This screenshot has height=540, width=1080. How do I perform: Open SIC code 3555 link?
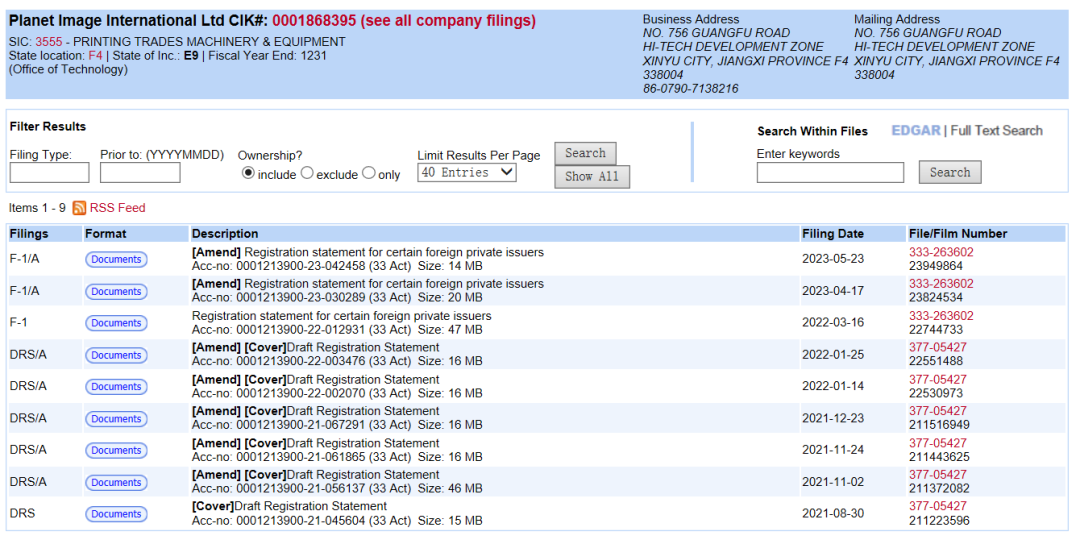coord(49,42)
